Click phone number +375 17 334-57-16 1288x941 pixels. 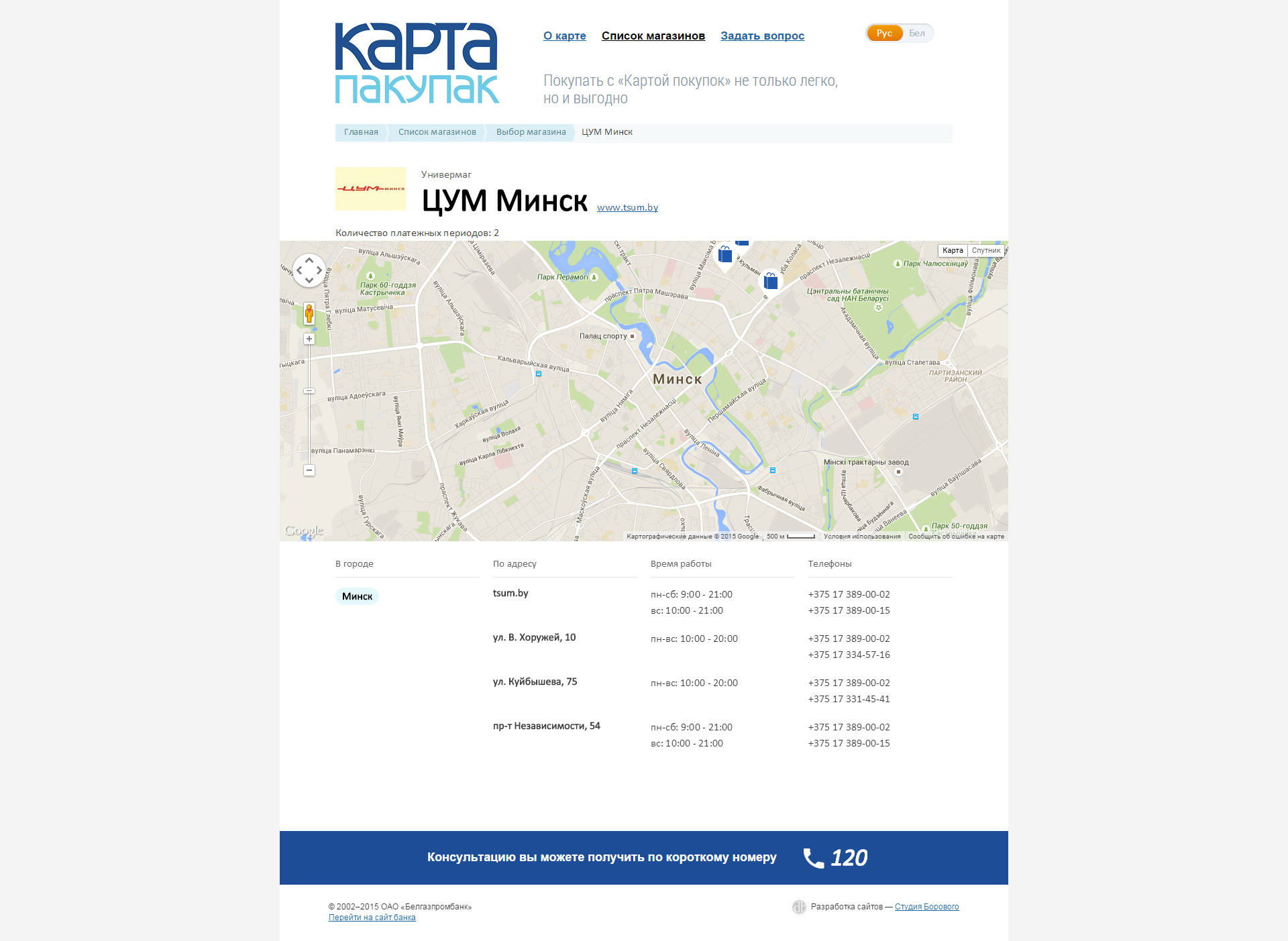tap(849, 655)
